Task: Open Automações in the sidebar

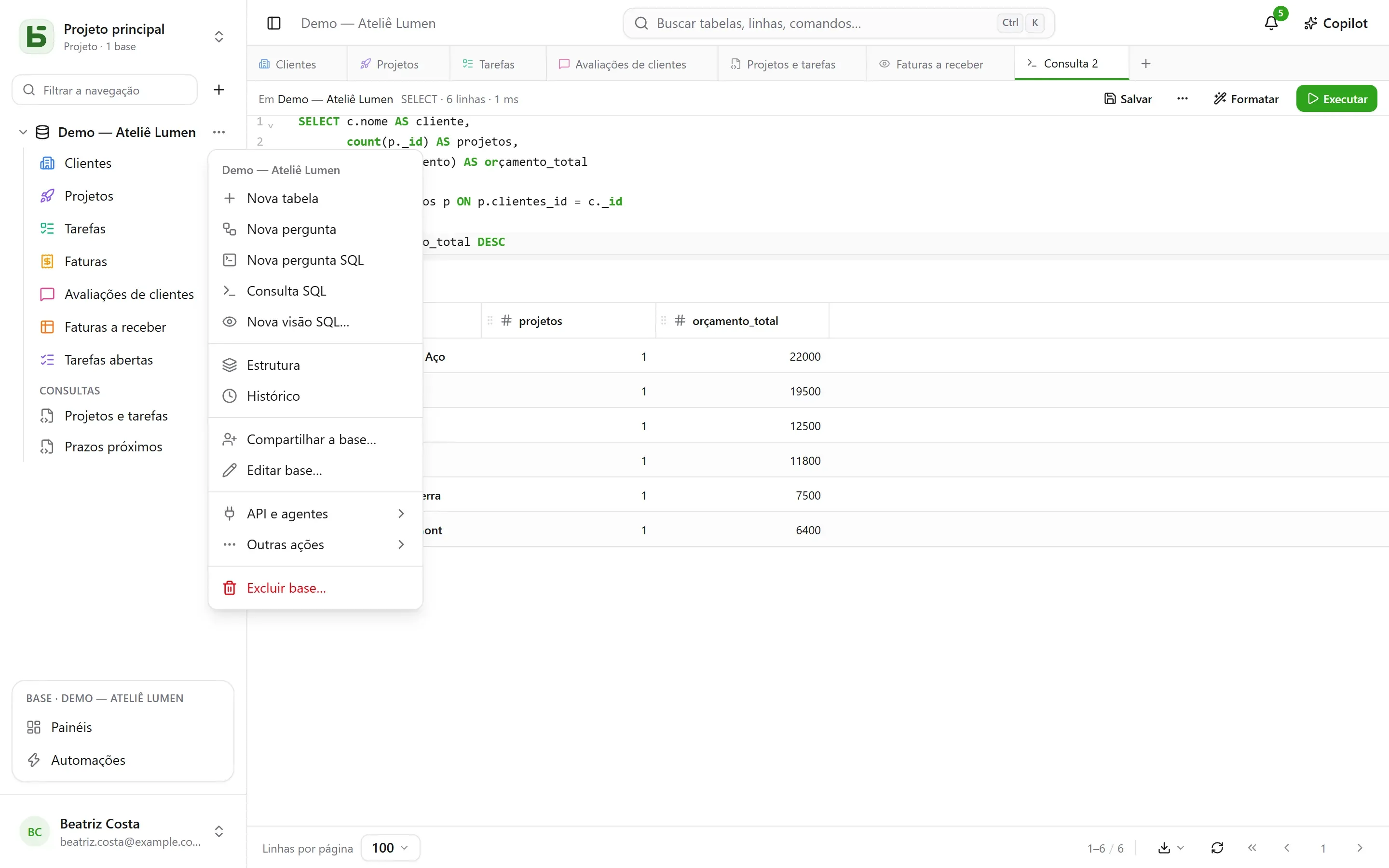Action: pyautogui.click(x=122, y=759)
